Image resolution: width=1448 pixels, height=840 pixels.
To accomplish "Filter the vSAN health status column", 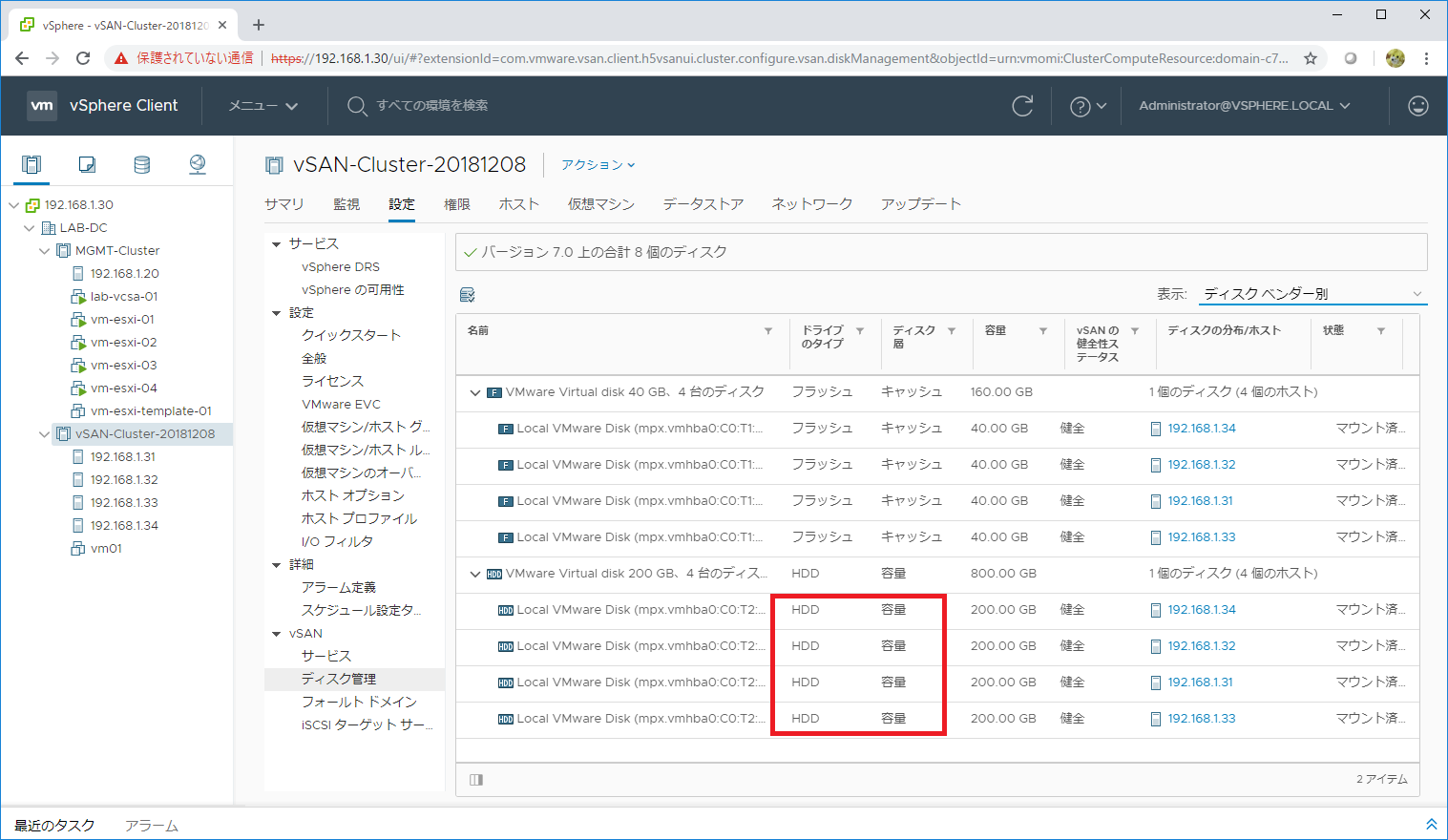I will click(1135, 331).
